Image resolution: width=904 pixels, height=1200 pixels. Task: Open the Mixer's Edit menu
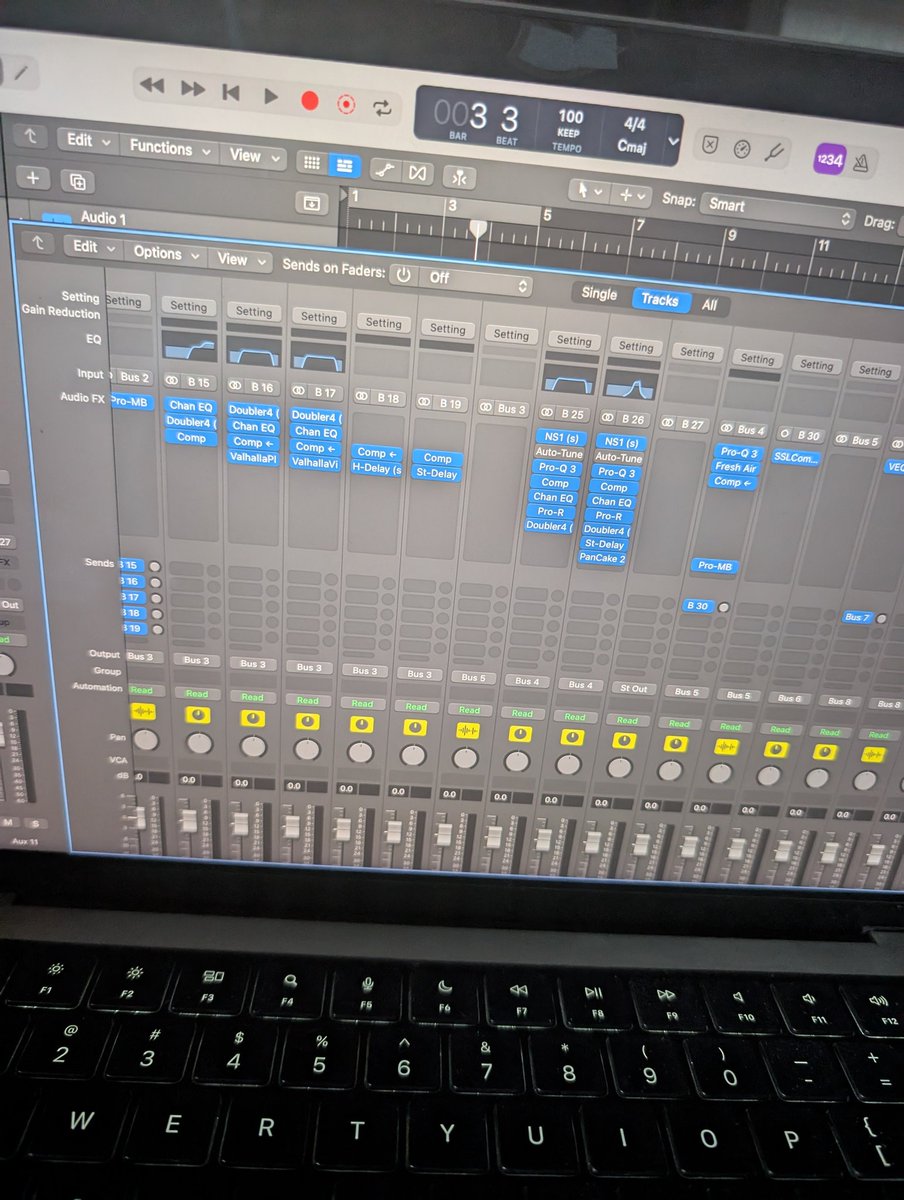click(92, 246)
